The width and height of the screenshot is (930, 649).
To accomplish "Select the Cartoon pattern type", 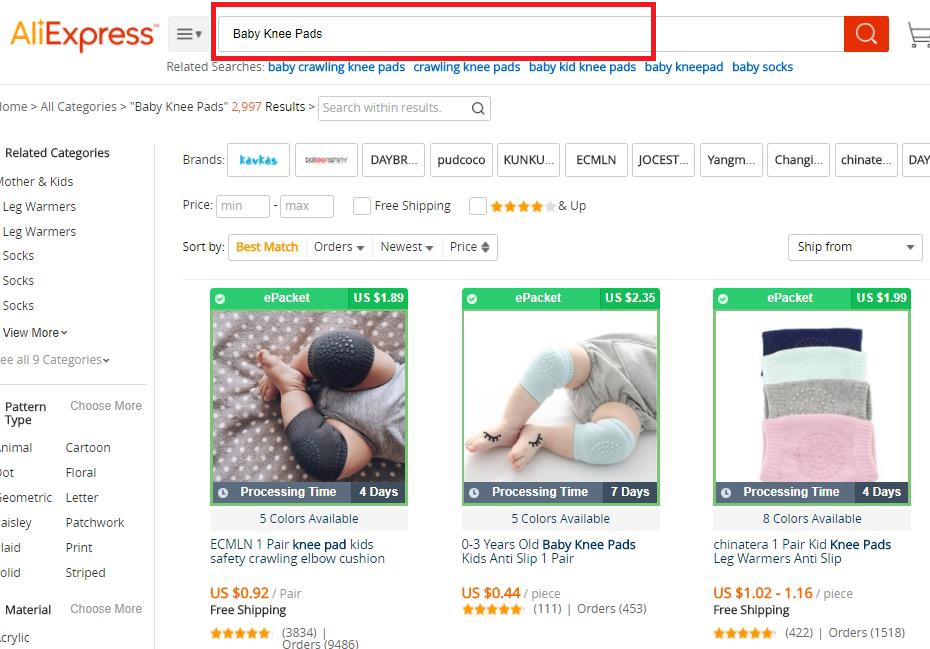I will (x=88, y=448).
